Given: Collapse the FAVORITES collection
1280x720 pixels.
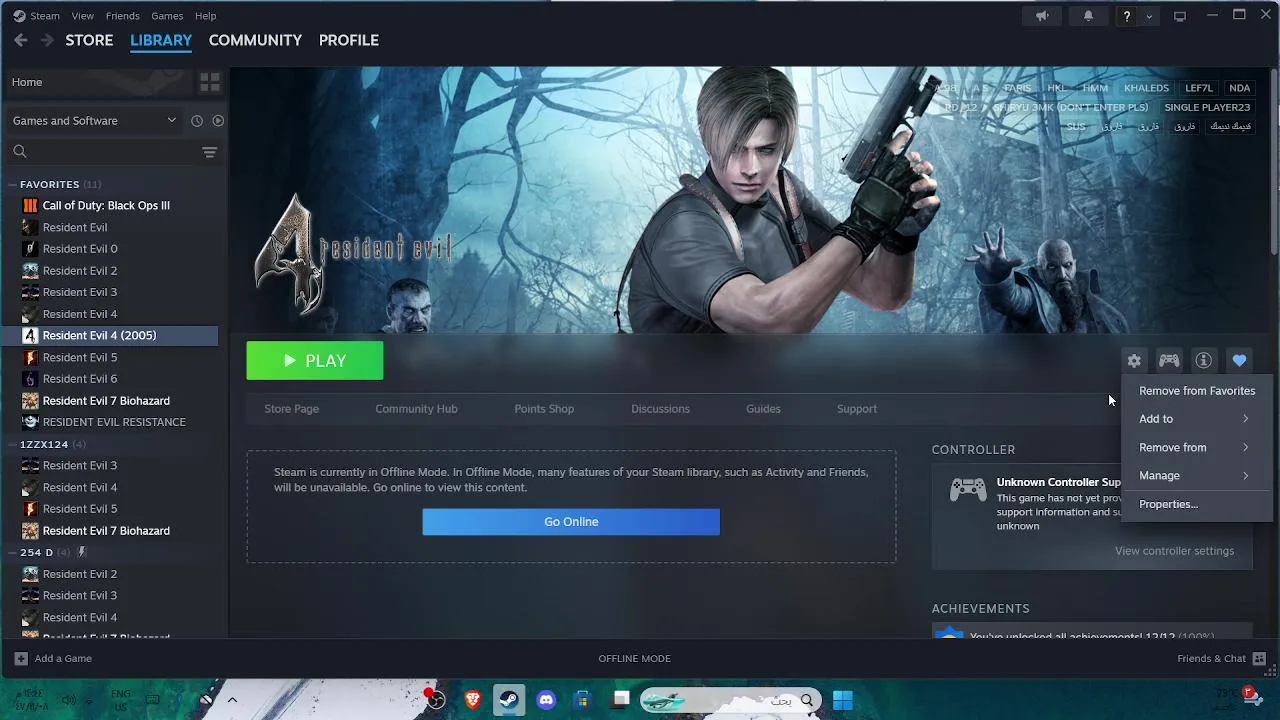Looking at the screenshot, I should [x=12, y=185].
